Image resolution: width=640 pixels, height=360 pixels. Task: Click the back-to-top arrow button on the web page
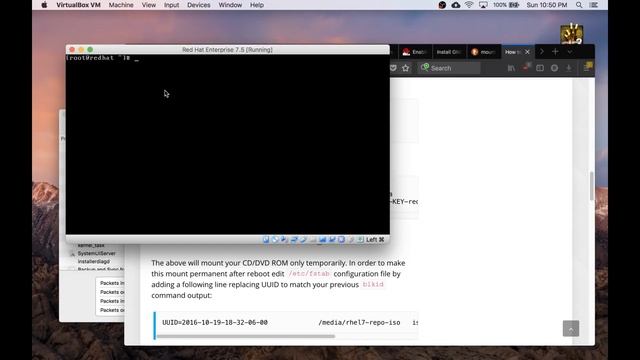tap(571, 329)
